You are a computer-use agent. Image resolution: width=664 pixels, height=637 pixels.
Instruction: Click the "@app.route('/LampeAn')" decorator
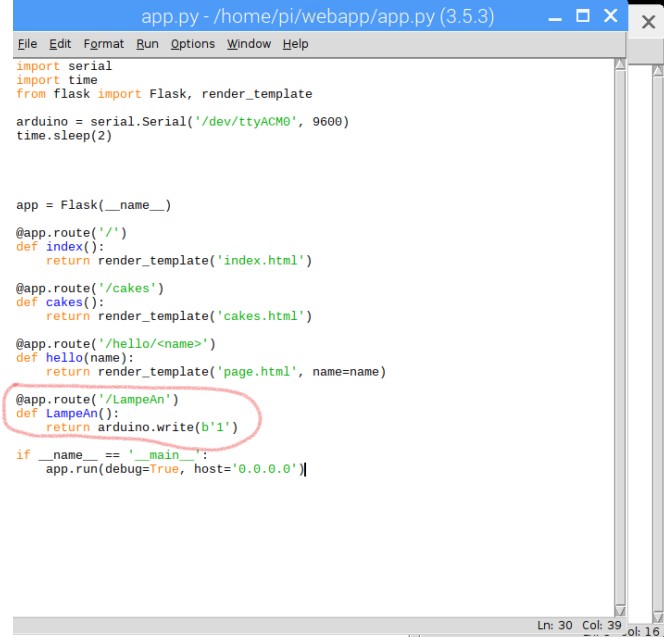[97, 399]
